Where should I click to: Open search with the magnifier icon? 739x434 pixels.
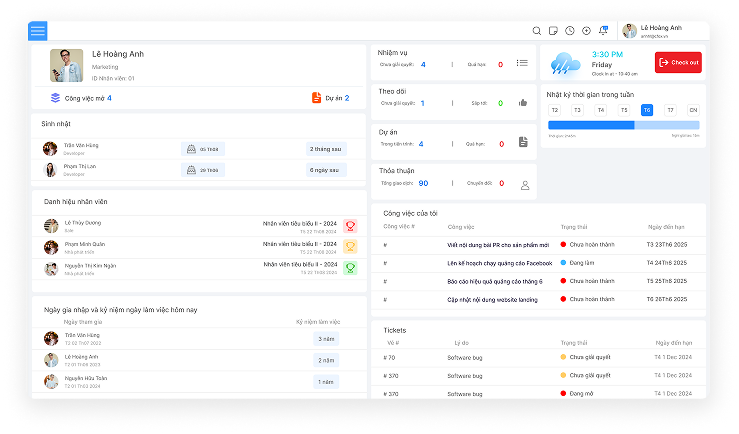(x=536, y=31)
